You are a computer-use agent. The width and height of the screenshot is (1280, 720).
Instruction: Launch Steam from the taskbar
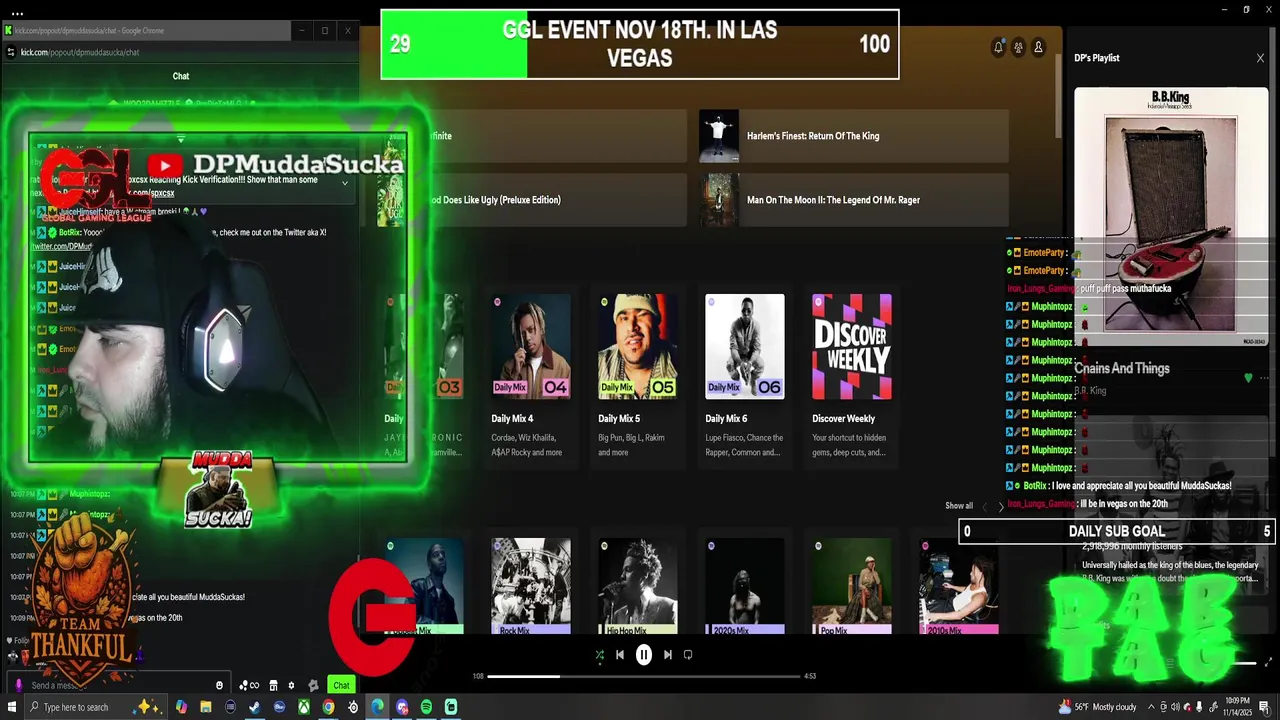255,707
